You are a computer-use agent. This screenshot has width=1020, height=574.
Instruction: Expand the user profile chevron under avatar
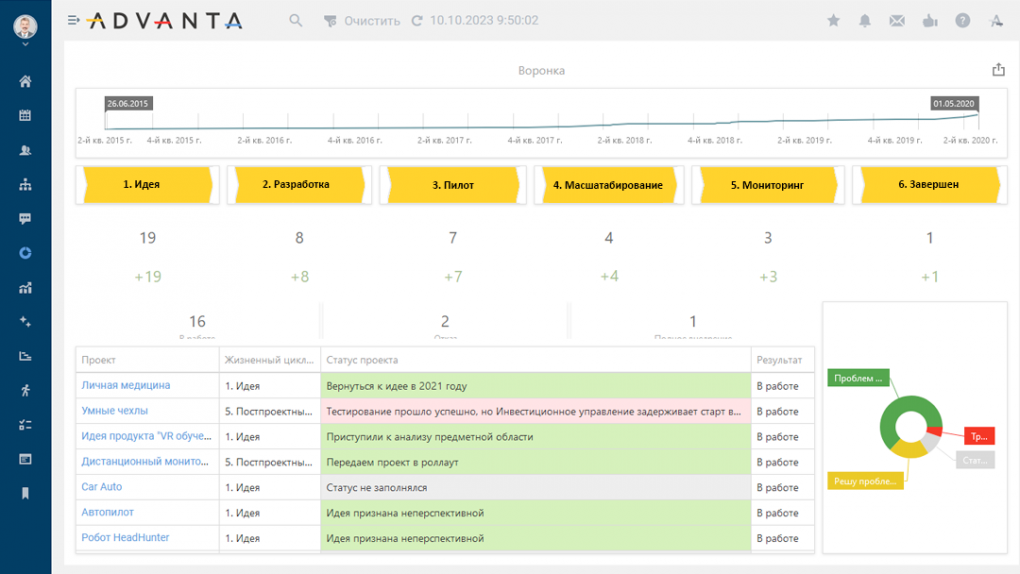click(x=25, y=45)
